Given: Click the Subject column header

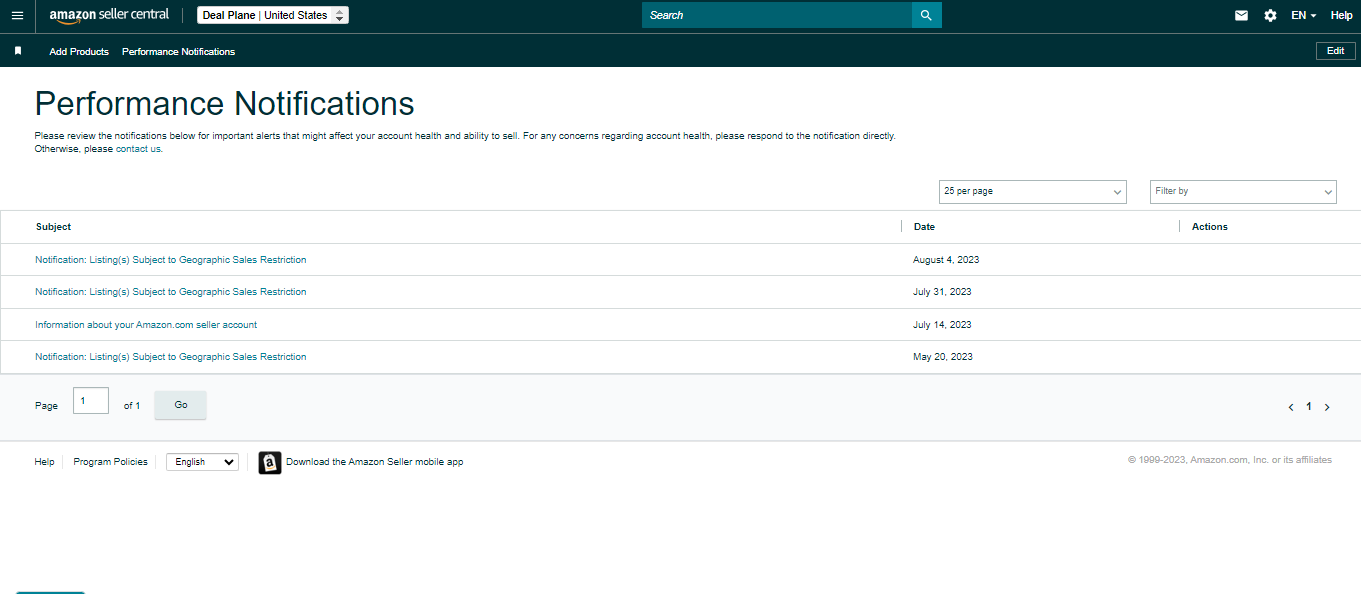Looking at the screenshot, I should click(x=53, y=227).
